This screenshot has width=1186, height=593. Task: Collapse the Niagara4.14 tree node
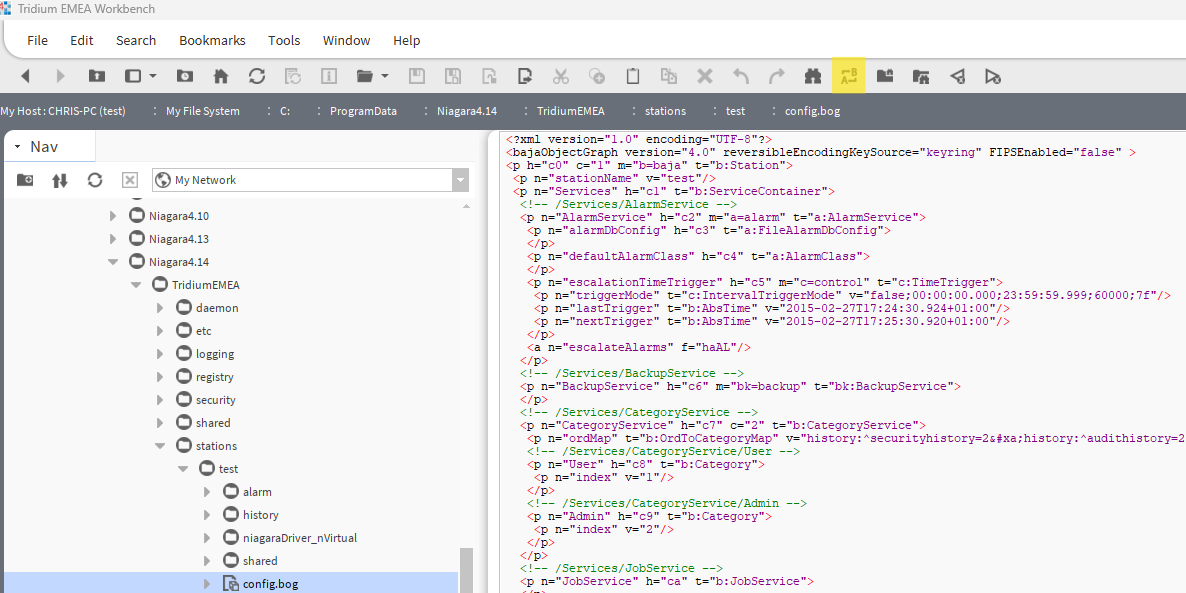[113, 262]
